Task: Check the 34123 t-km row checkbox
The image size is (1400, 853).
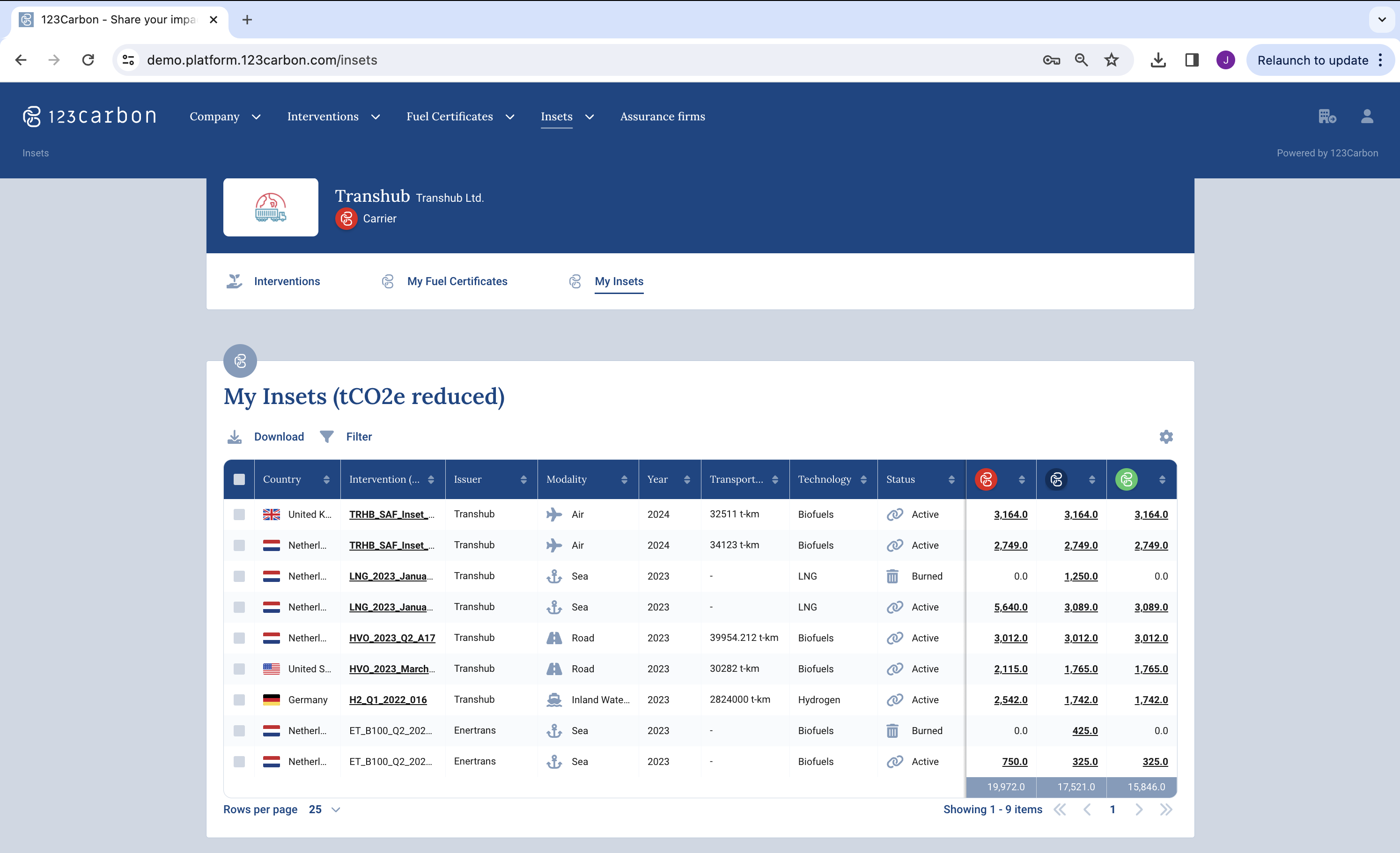Action: pyautogui.click(x=239, y=545)
